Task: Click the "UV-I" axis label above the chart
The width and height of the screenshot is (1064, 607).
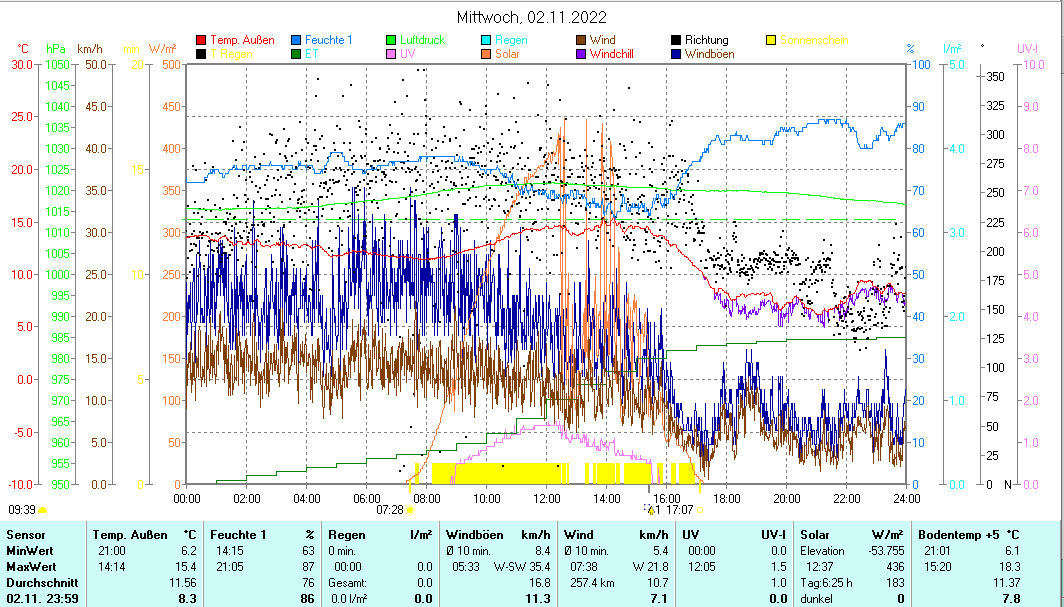Action: pos(1027,49)
